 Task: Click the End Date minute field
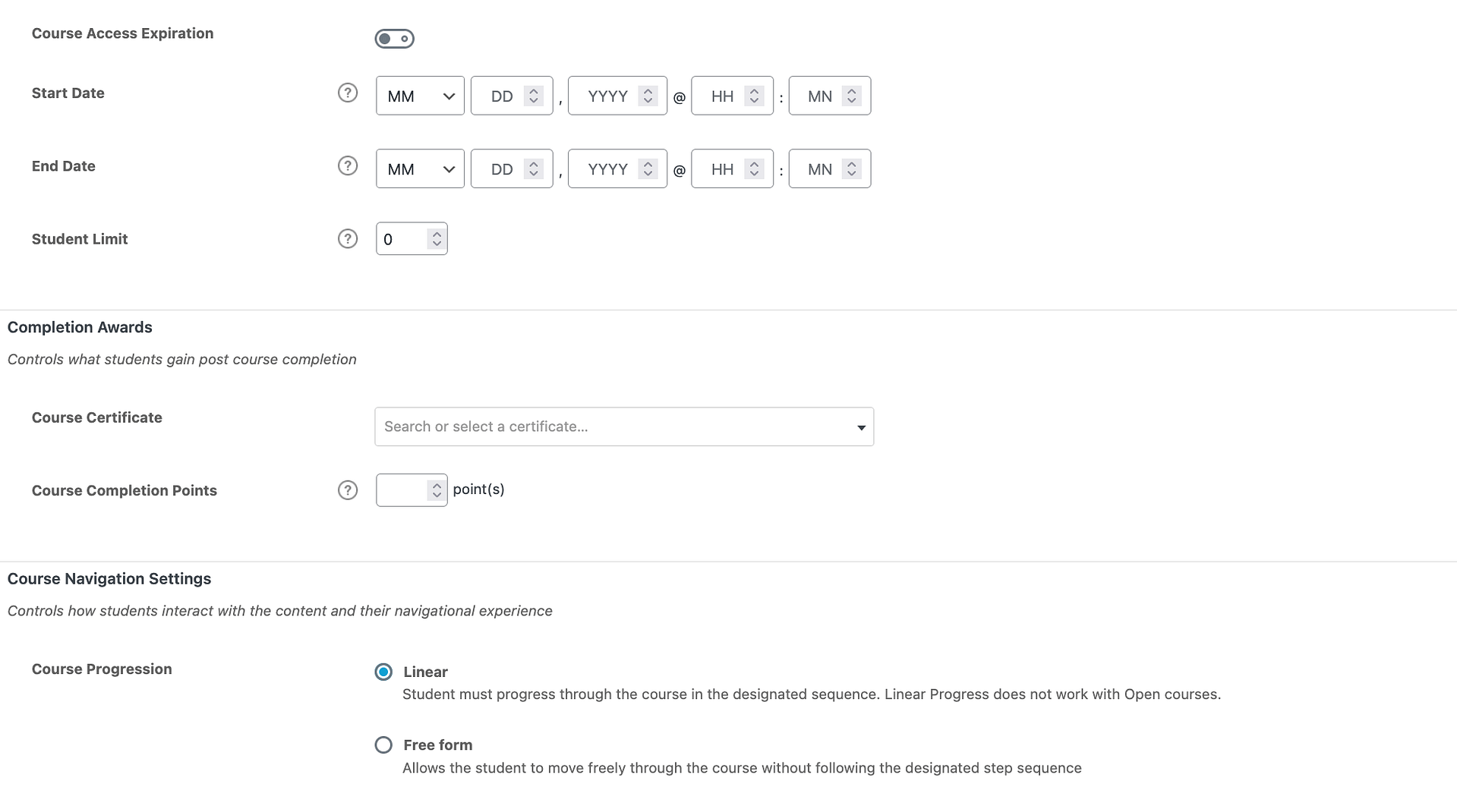(819, 169)
